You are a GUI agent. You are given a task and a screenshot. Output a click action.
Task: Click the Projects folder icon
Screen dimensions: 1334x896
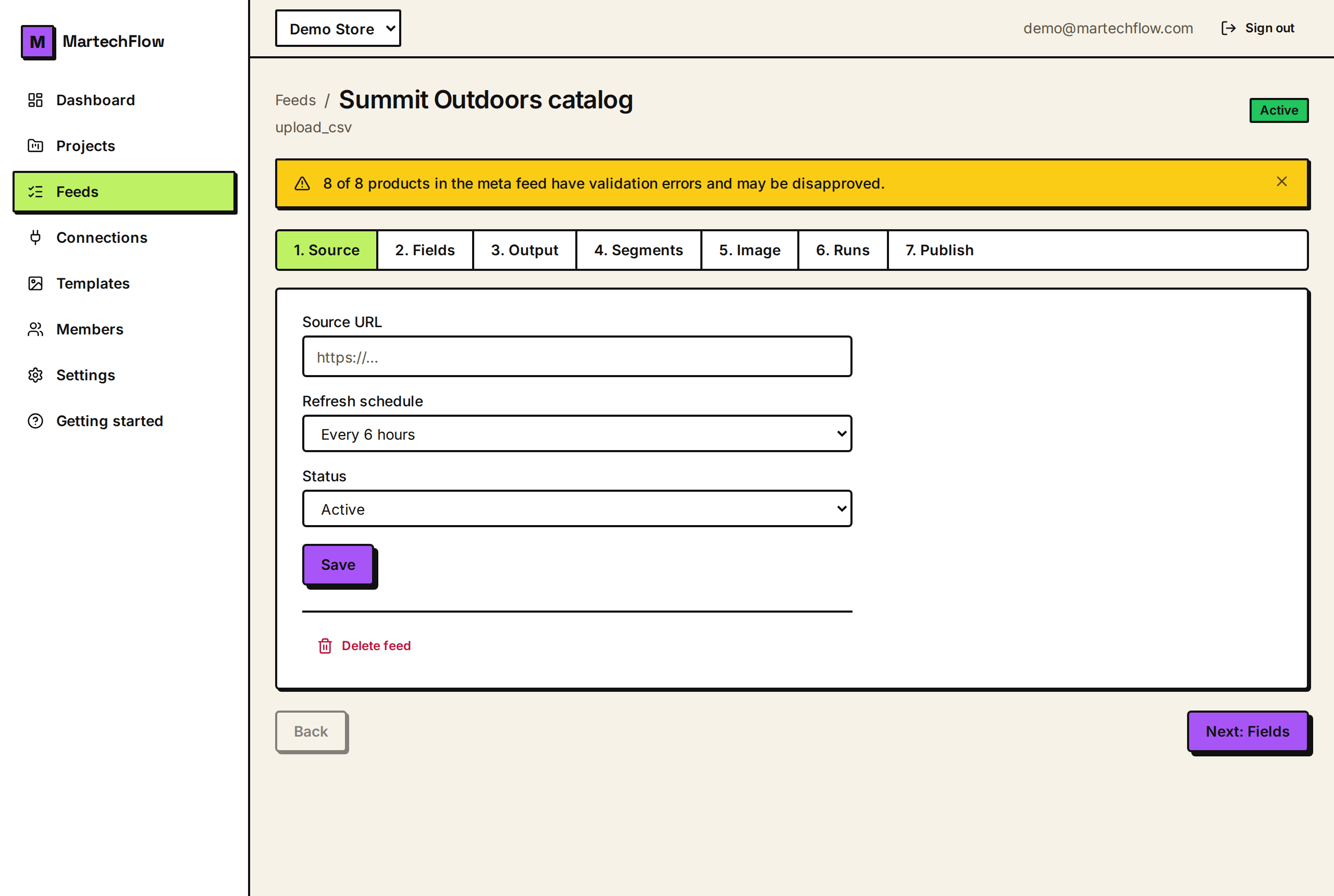click(x=35, y=146)
